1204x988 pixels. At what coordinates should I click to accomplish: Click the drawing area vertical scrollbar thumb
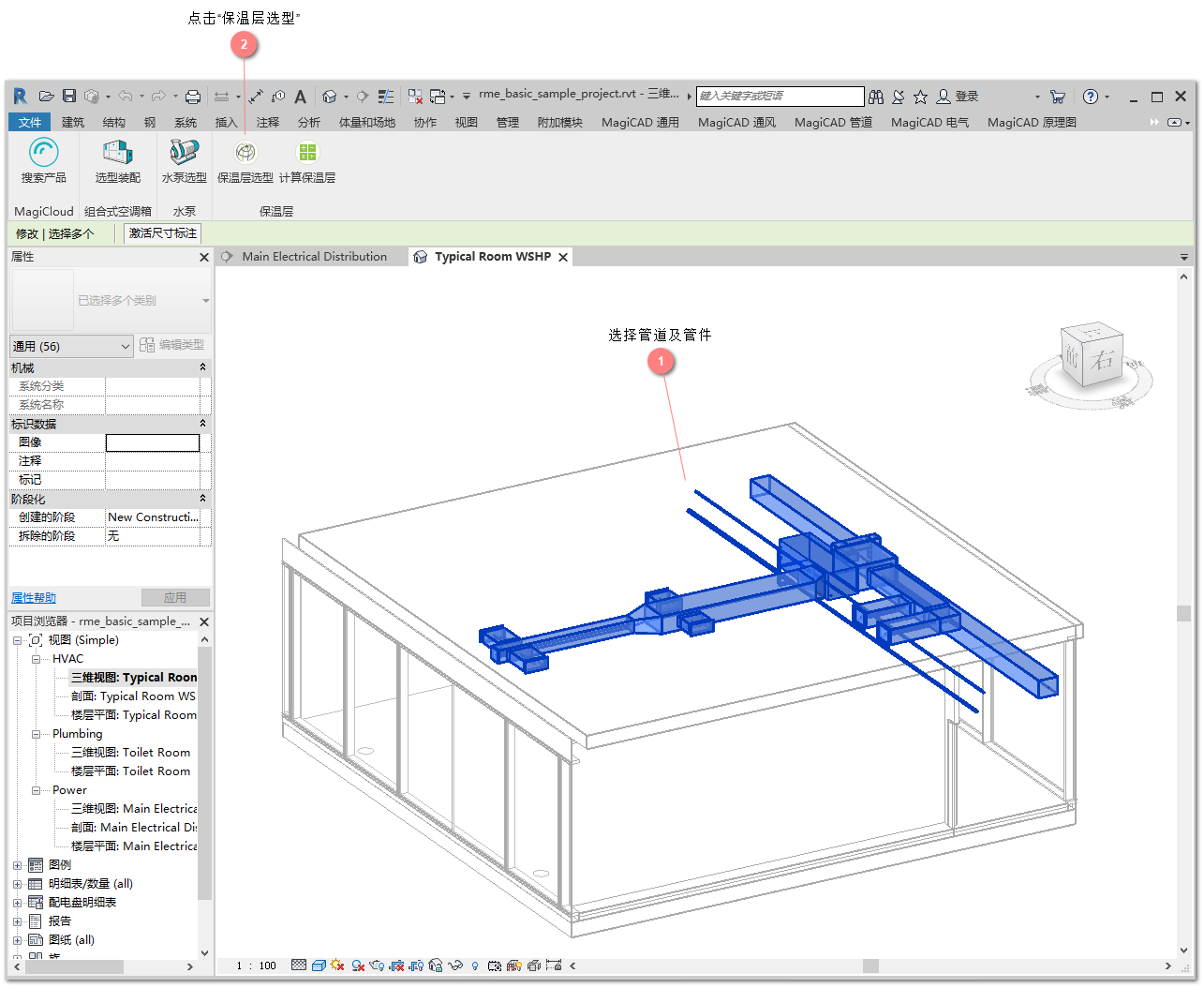[x=1183, y=613]
